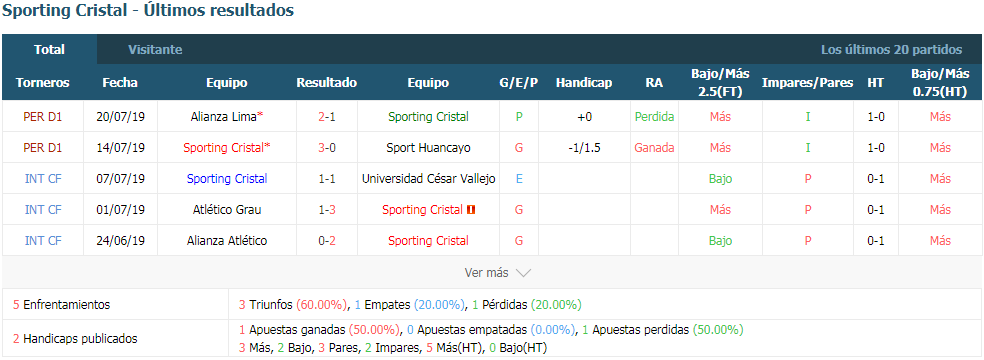
Task: Expand the Ver más chevron arrow
Action: (x=523, y=273)
